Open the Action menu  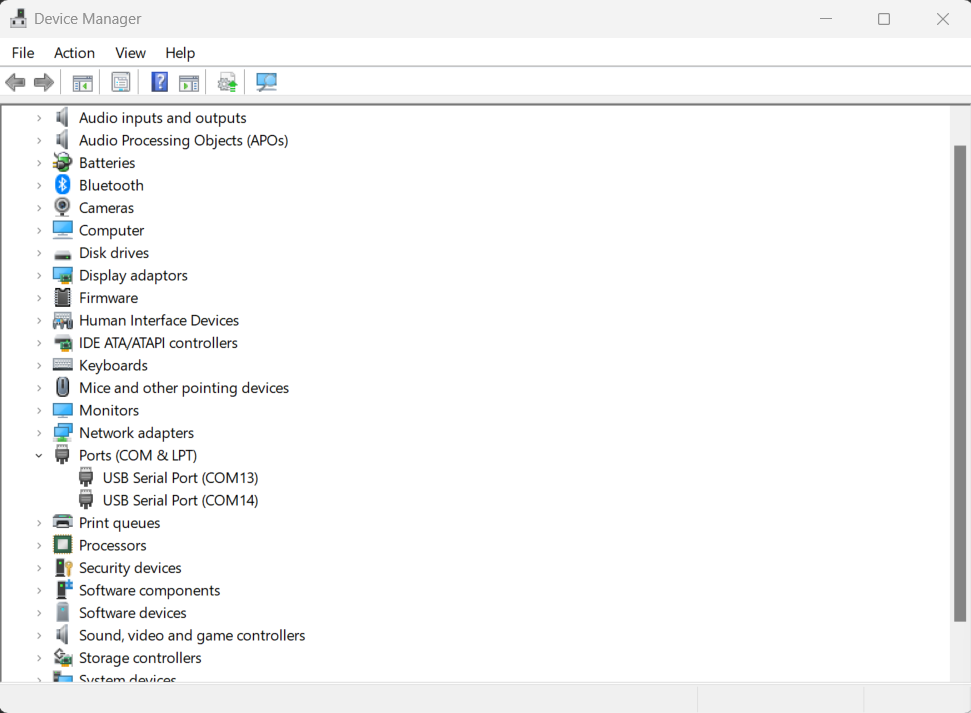tap(74, 52)
